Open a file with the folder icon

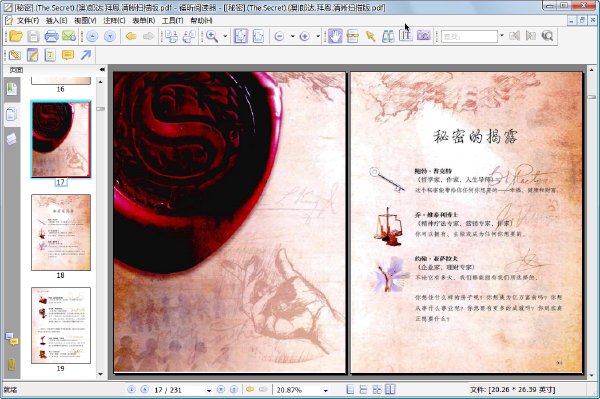16,36
